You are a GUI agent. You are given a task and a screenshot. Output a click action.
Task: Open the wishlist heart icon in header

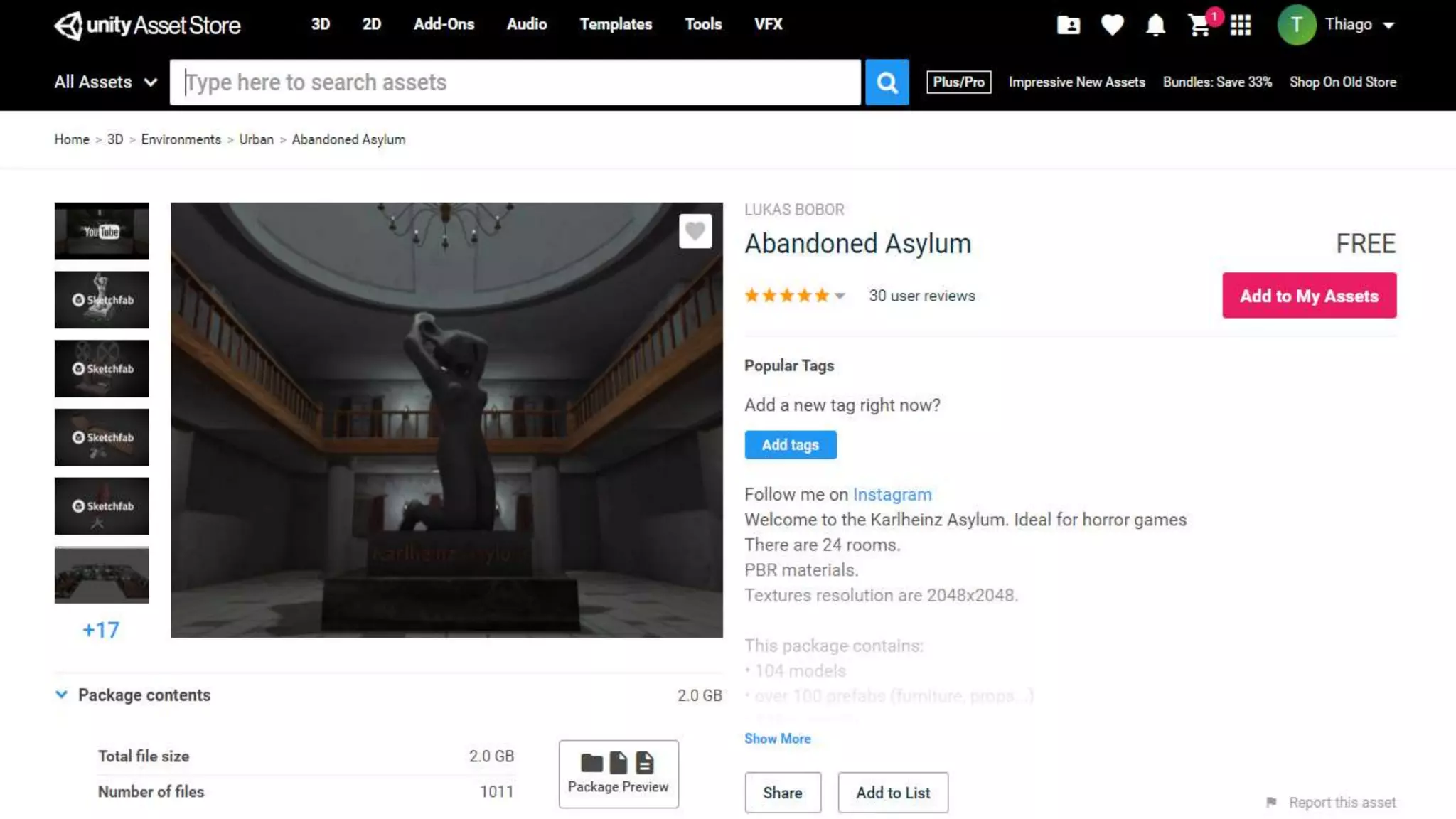[1112, 25]
